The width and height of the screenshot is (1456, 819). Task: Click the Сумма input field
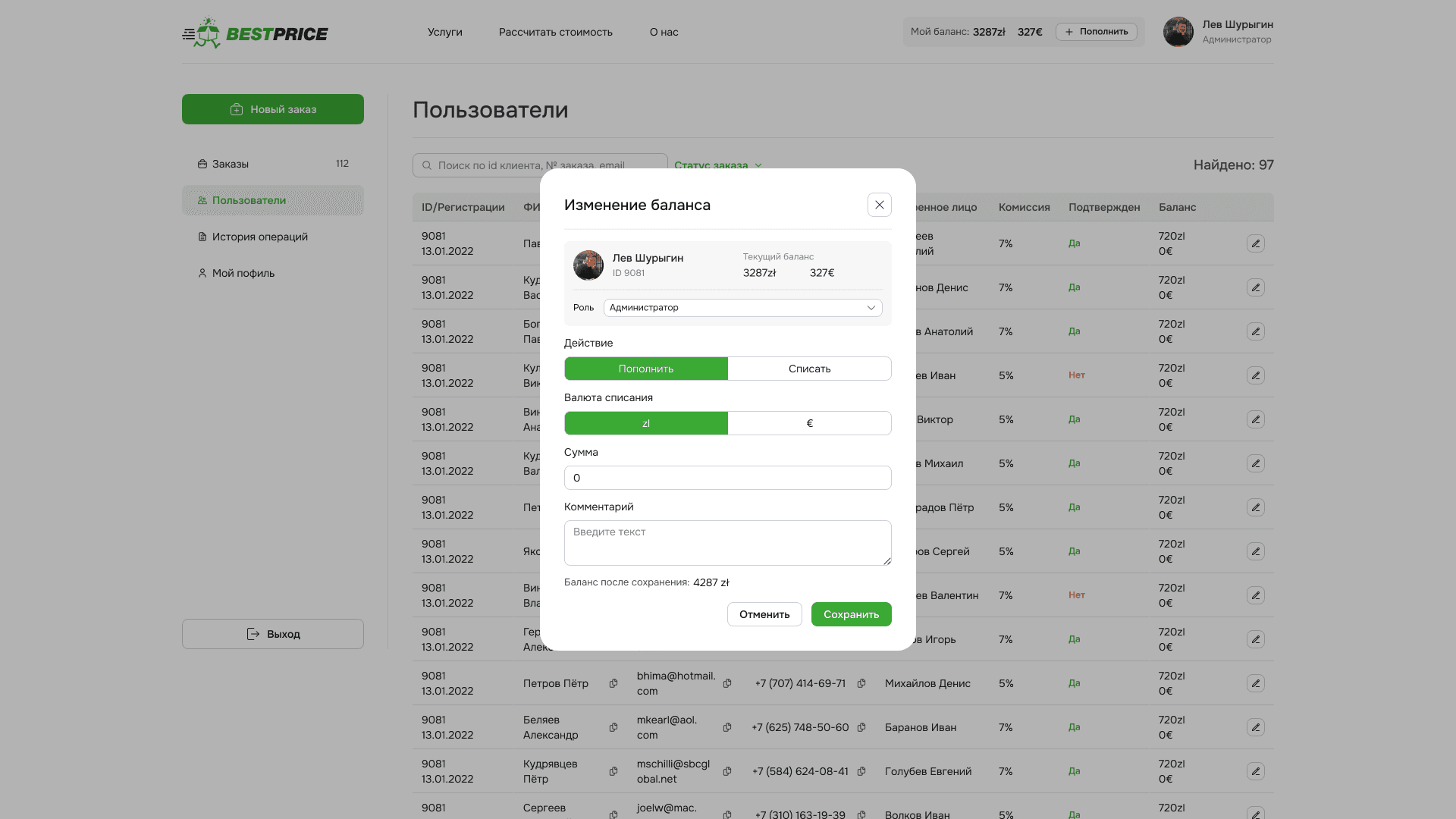(x=727, y=478)
